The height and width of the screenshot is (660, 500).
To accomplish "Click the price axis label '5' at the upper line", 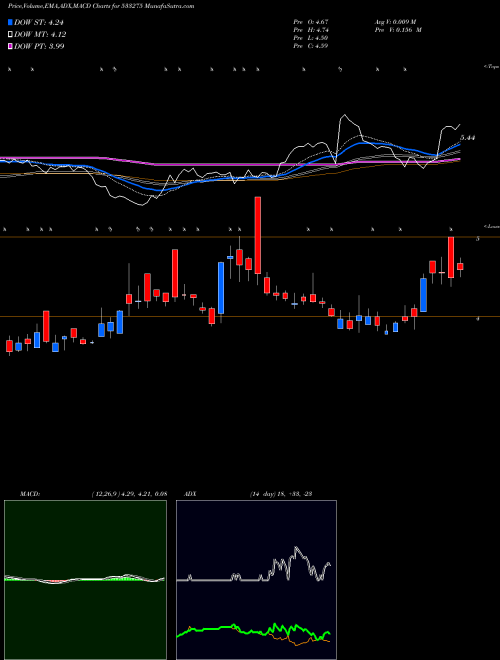I will [x=477, y=239].
